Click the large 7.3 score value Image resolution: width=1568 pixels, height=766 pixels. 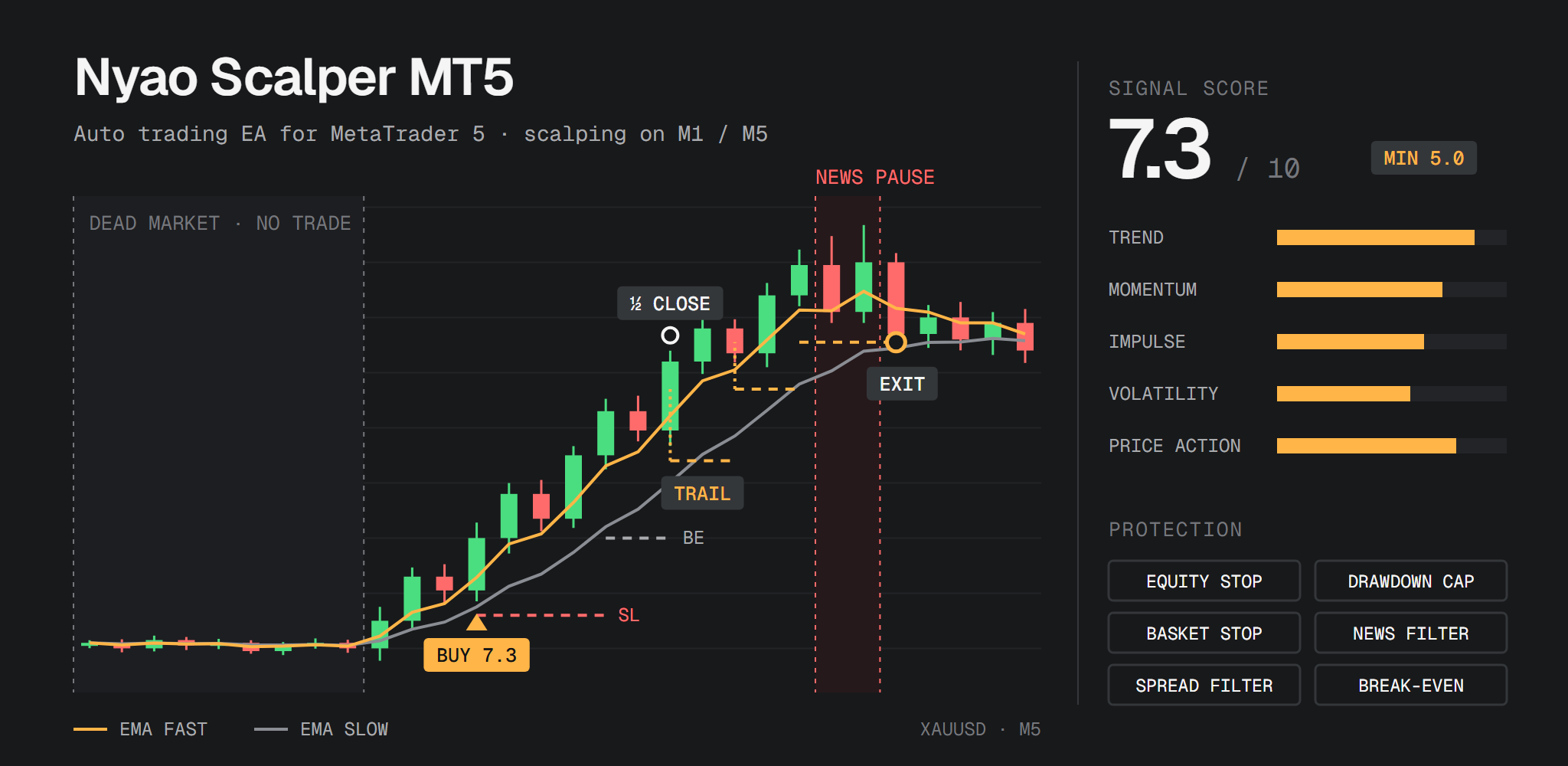[x=1159, y=149]
